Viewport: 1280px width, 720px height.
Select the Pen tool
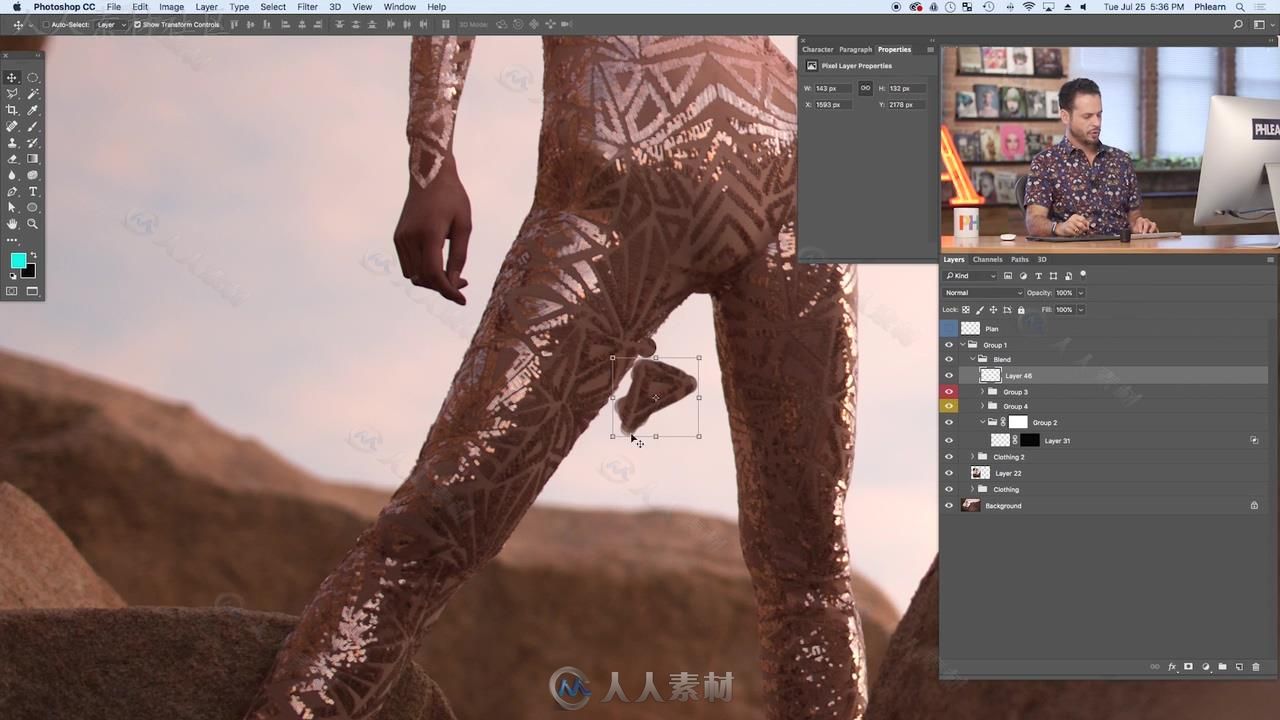tap(12, 191)
